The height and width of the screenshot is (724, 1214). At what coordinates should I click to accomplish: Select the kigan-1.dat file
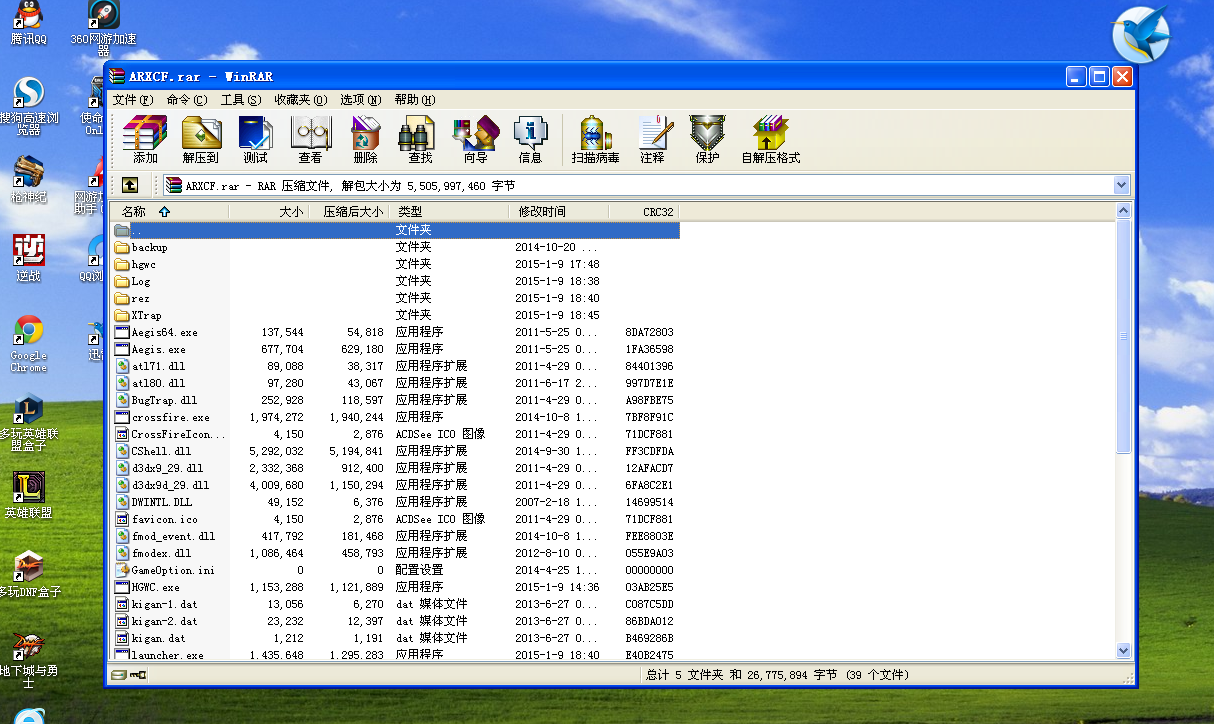pos(395,604)
